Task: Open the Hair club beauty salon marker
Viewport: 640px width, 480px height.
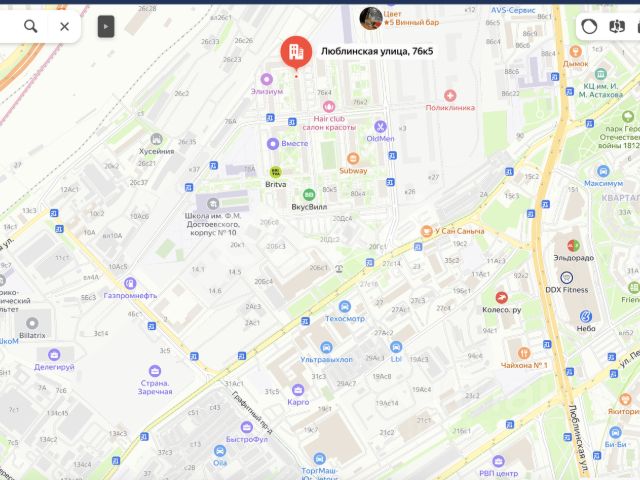Action: click(329, 107)
